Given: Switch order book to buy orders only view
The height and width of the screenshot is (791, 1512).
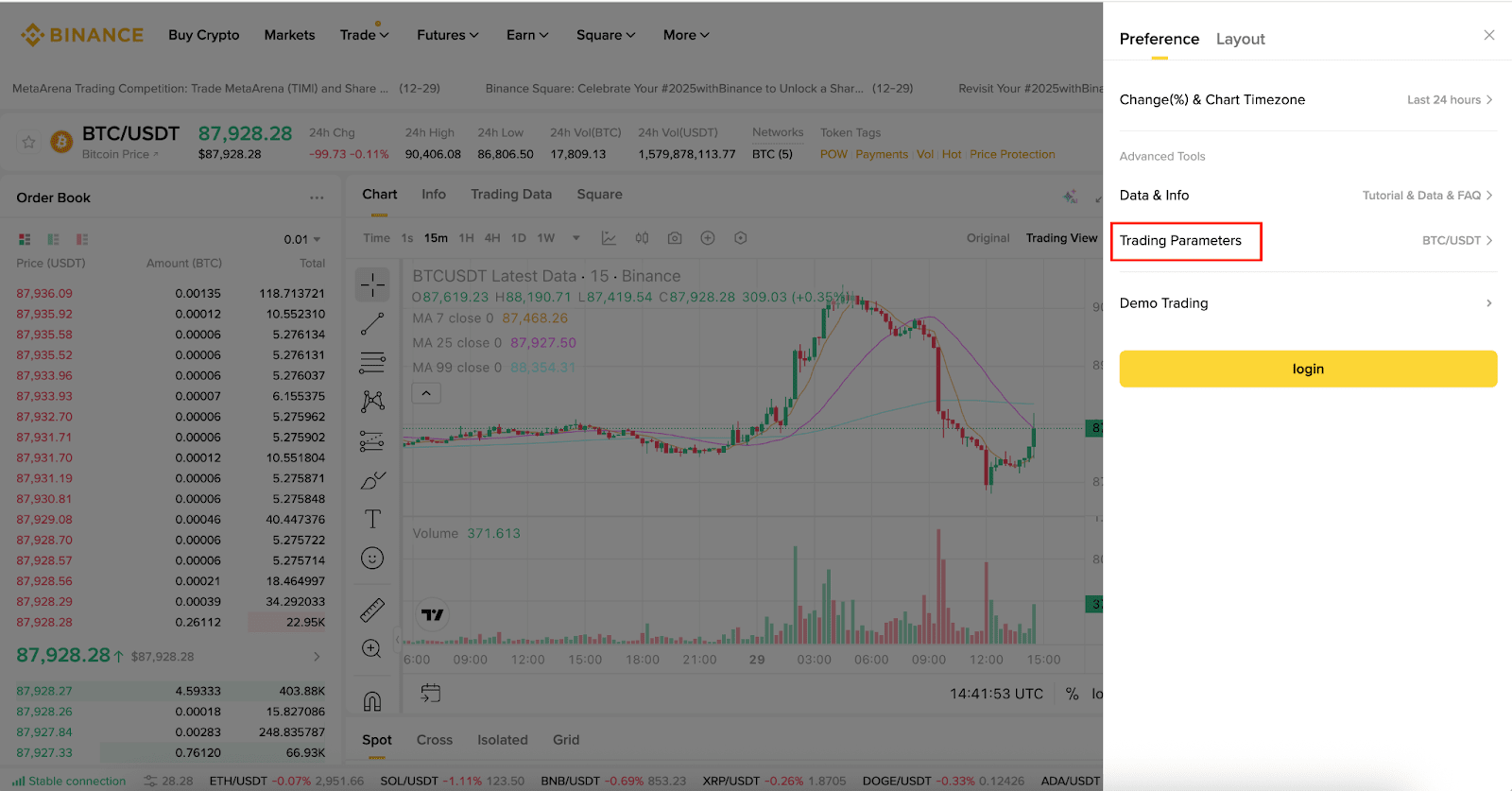Looking at the screenshot, I should click(x=53, y=239).
